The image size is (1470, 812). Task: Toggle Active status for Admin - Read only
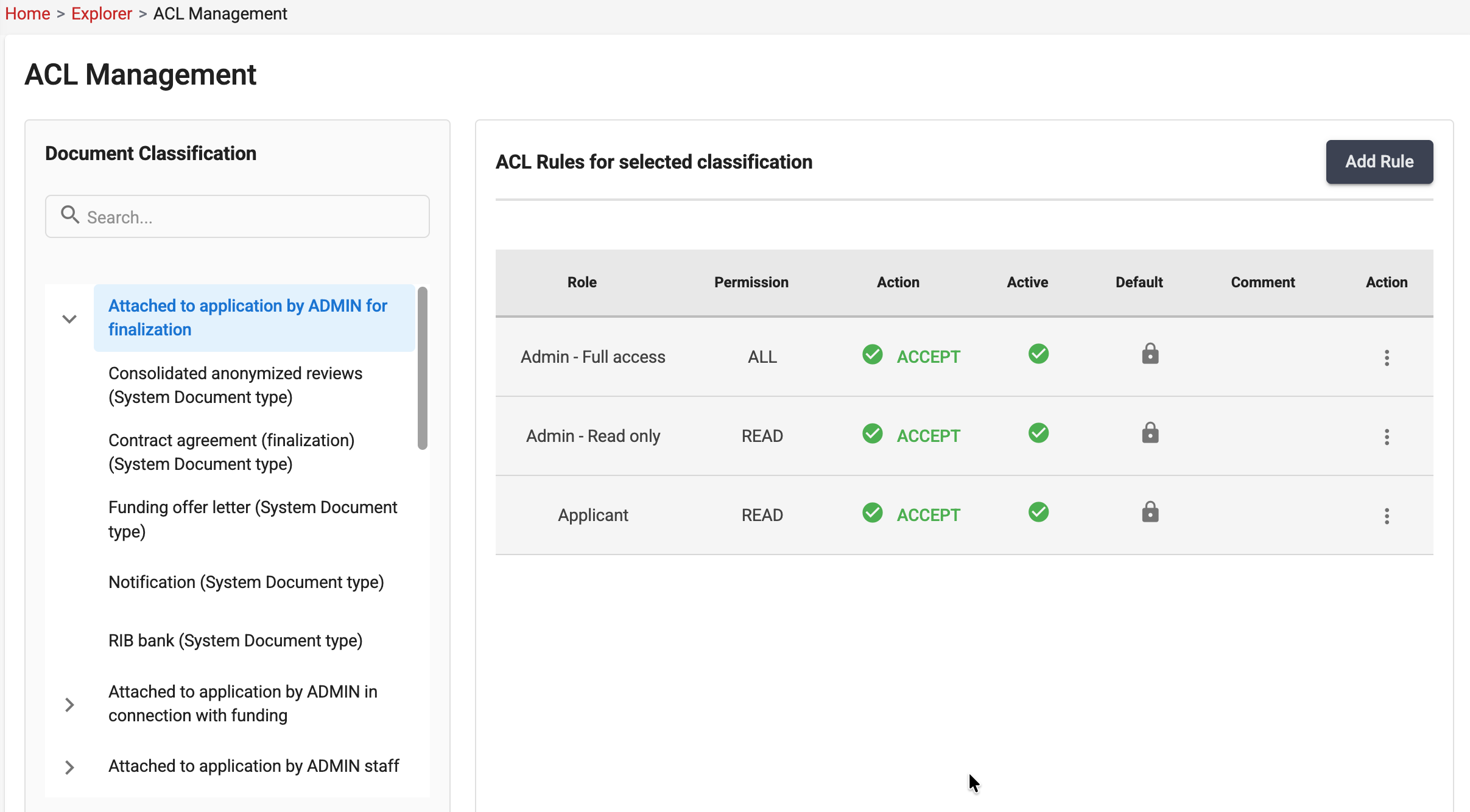(x=1038, y=433)
